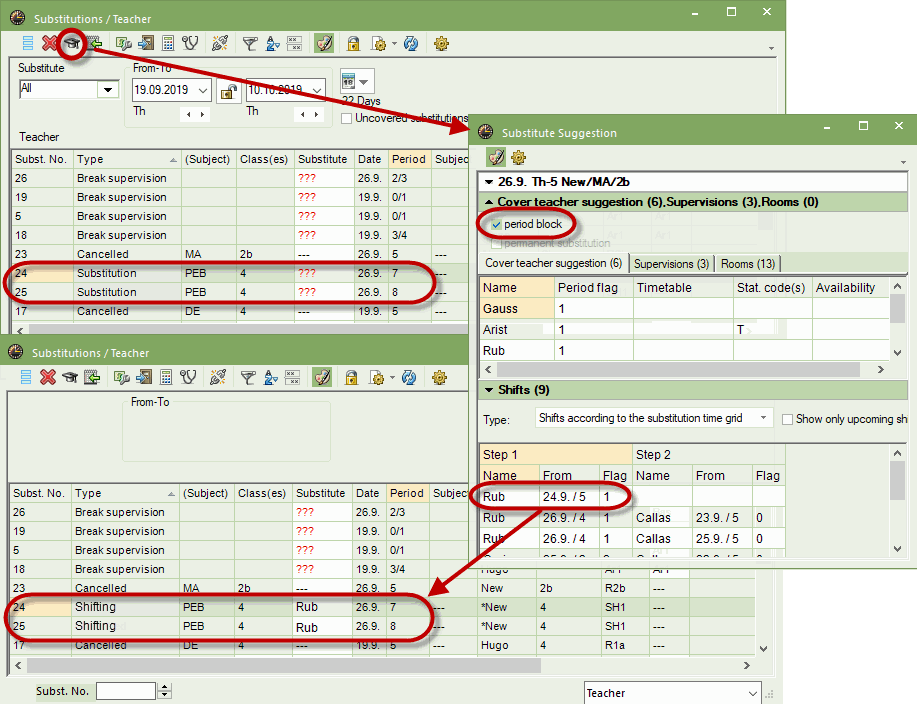Tick the permanent substitution checkbox
917x704 pixels.
click(x=497, y=243)
